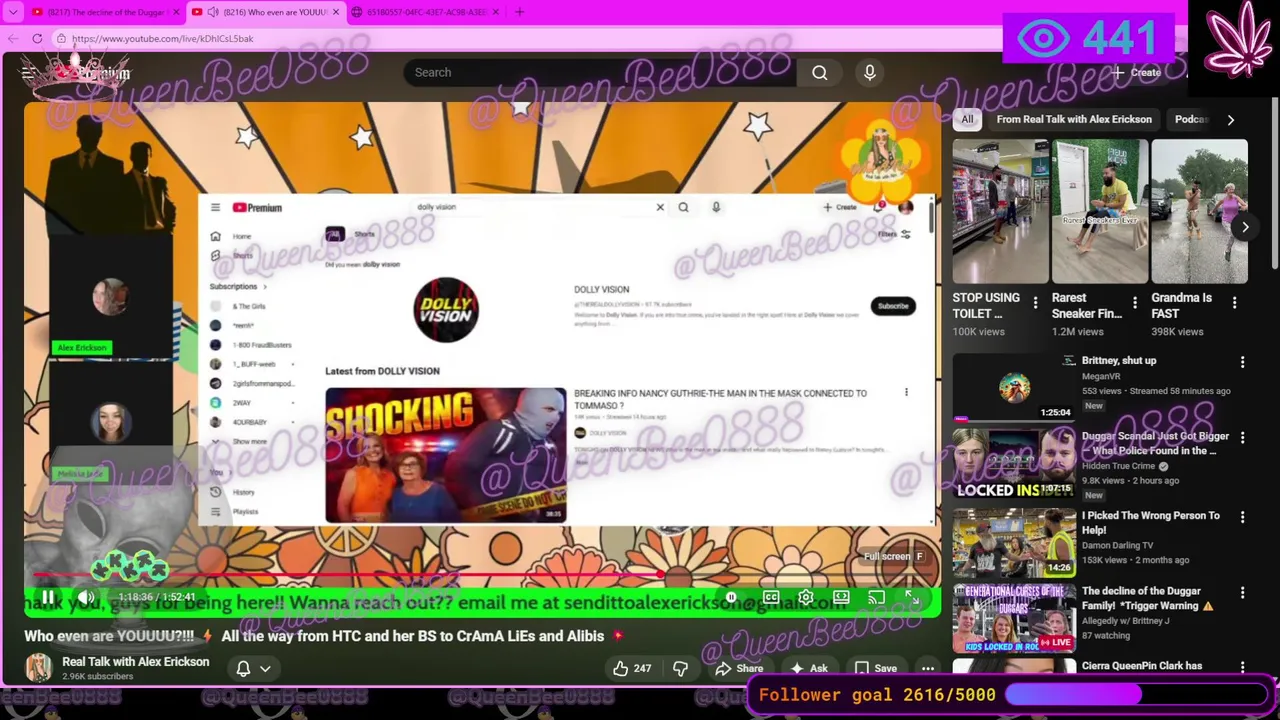Switch to the 65180557-04FC browser tab
This screenshot has height=720, width=1280.
coord(427,12)
